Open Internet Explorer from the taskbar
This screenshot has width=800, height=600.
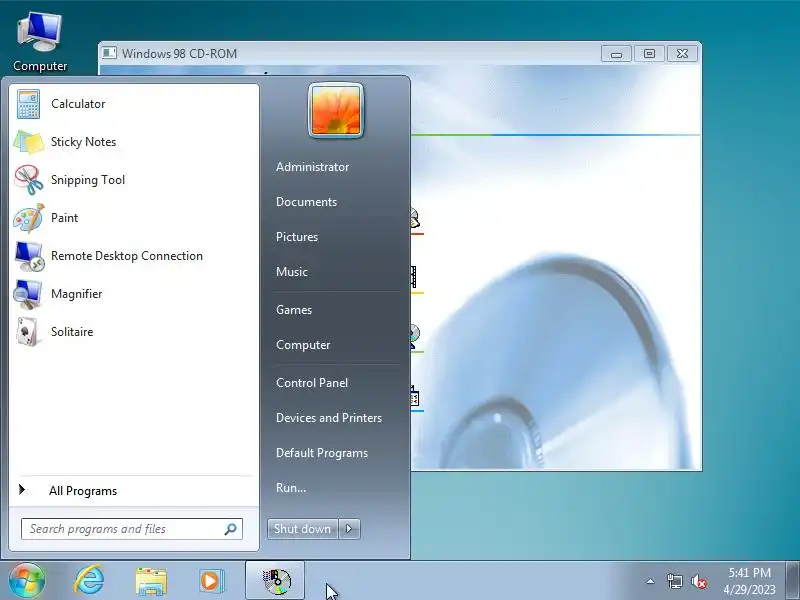(x=89, y=580)
